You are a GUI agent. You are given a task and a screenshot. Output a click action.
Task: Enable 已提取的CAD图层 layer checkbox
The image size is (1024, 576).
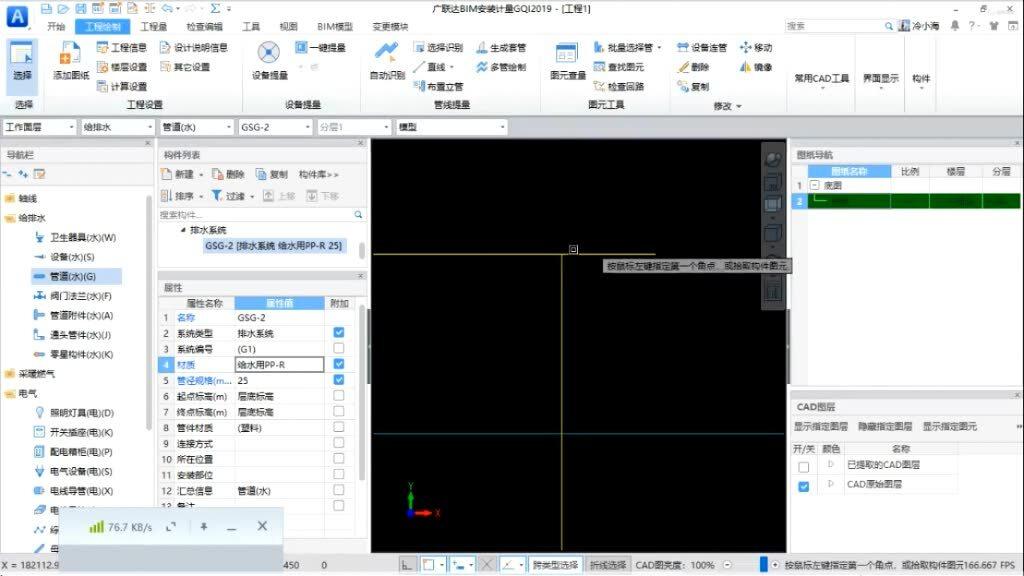(x=804, y=467)
